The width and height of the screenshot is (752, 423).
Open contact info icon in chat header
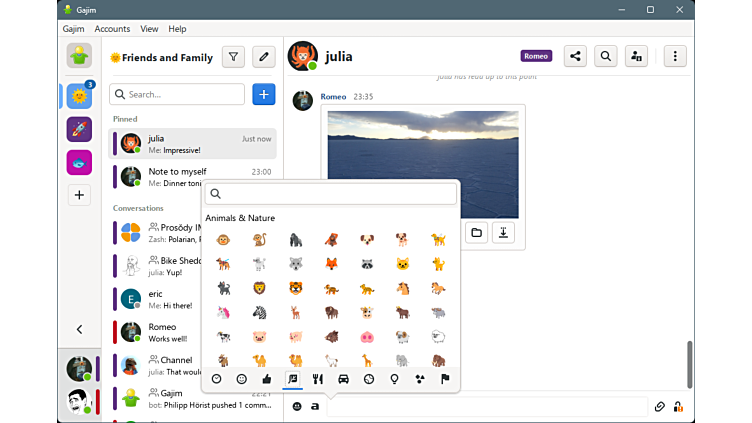pyautogui.click(x=636, y=56)
